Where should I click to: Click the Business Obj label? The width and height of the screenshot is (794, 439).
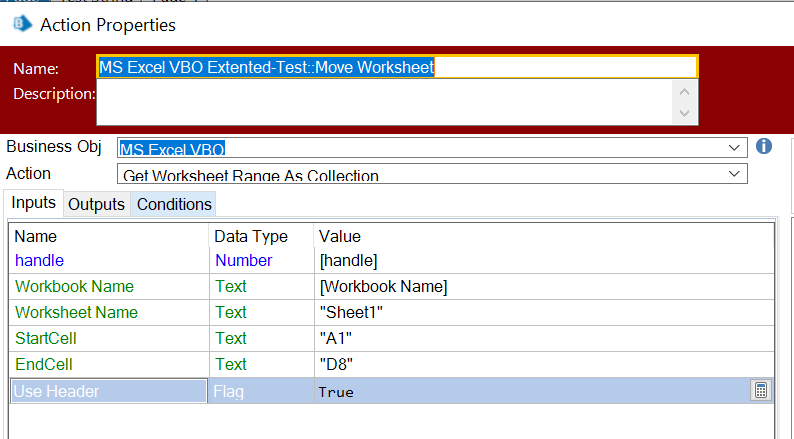point(54,146)
